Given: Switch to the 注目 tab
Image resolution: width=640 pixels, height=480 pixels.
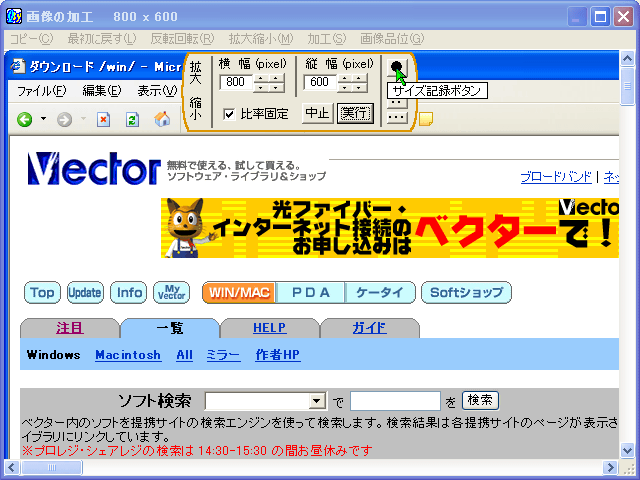Looking at the screenshot, I should tap(70, 328).
